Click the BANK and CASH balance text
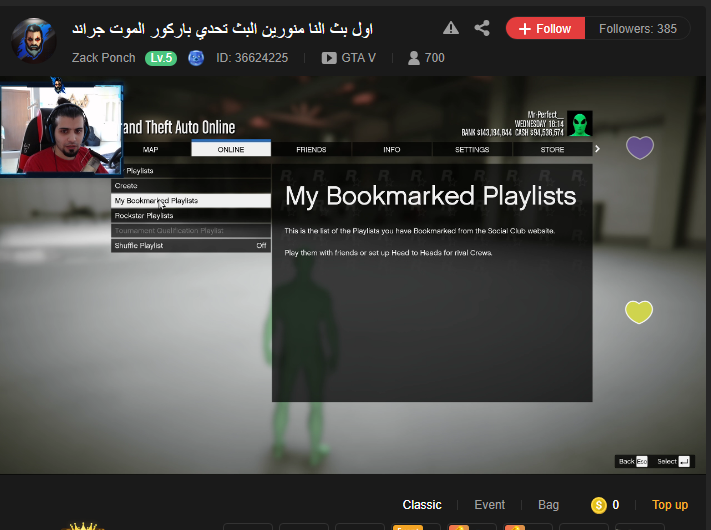This screenshot has width=711, height=530. 512,132
